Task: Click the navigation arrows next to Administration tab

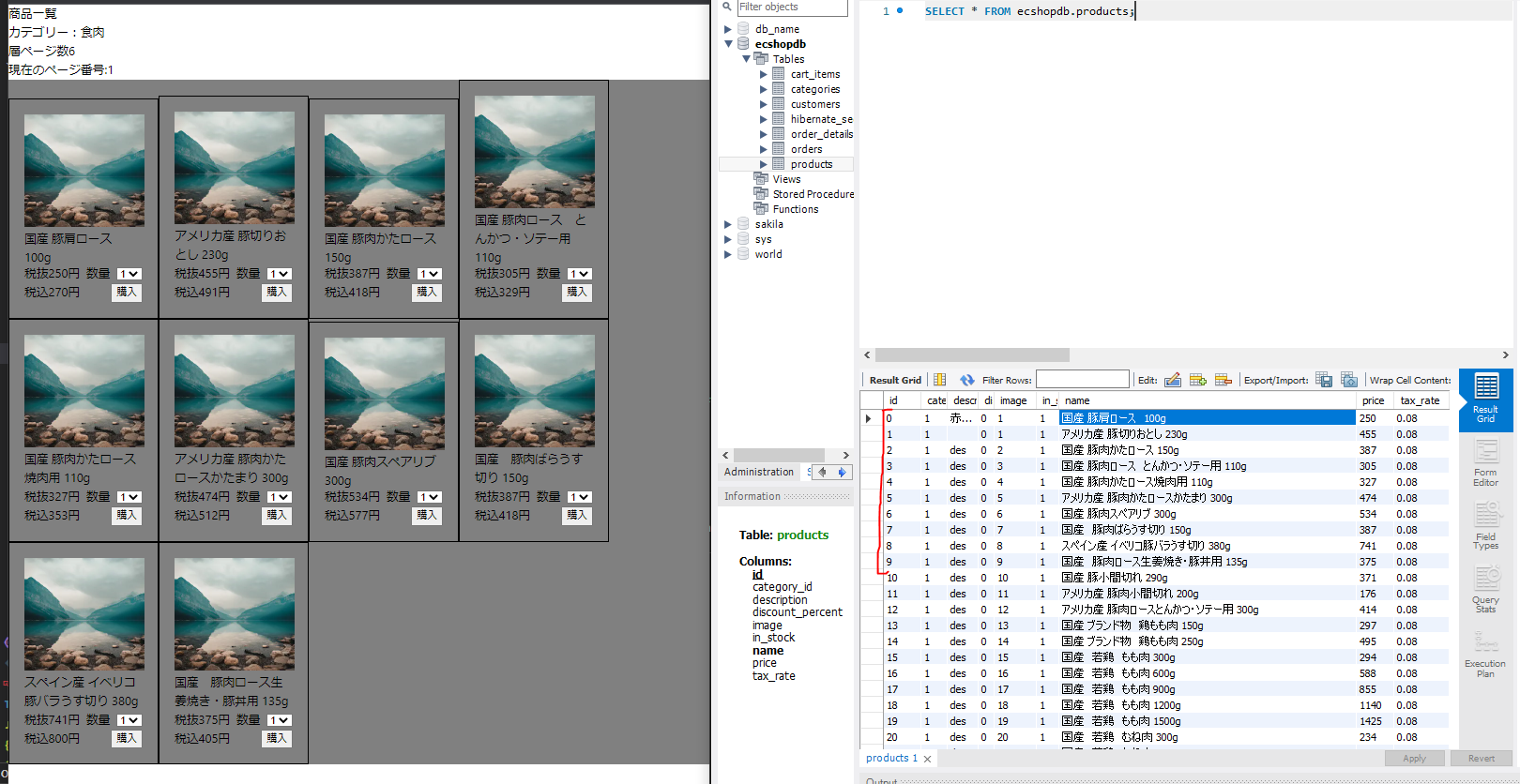Action: 832,472
